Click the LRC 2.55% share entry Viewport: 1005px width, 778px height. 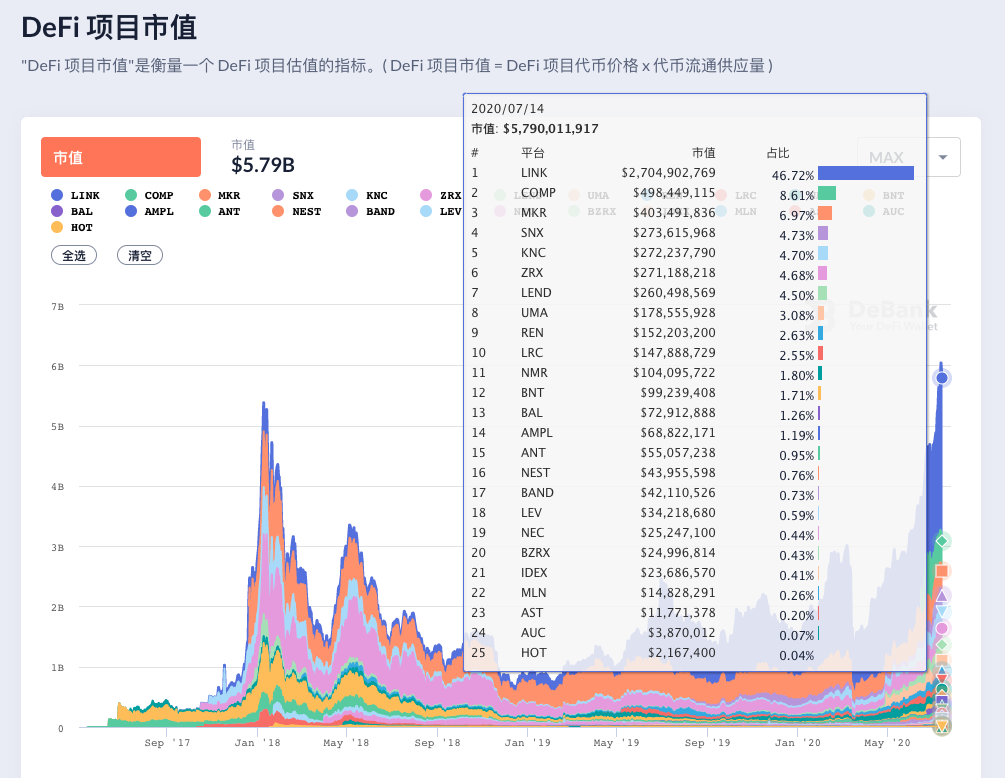[797, 356]
